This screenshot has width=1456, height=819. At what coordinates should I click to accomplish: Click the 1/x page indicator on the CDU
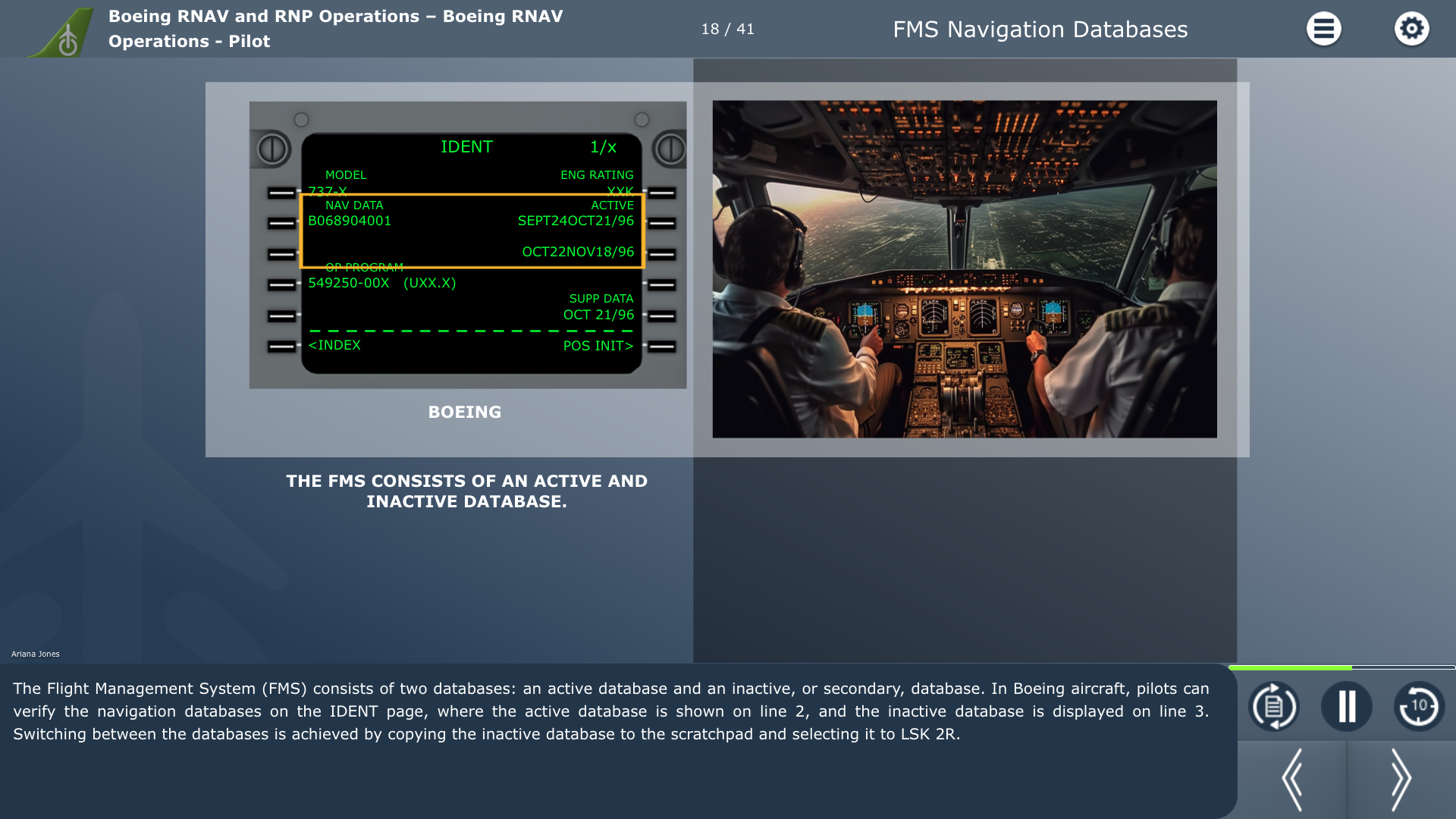coord(603,147)
